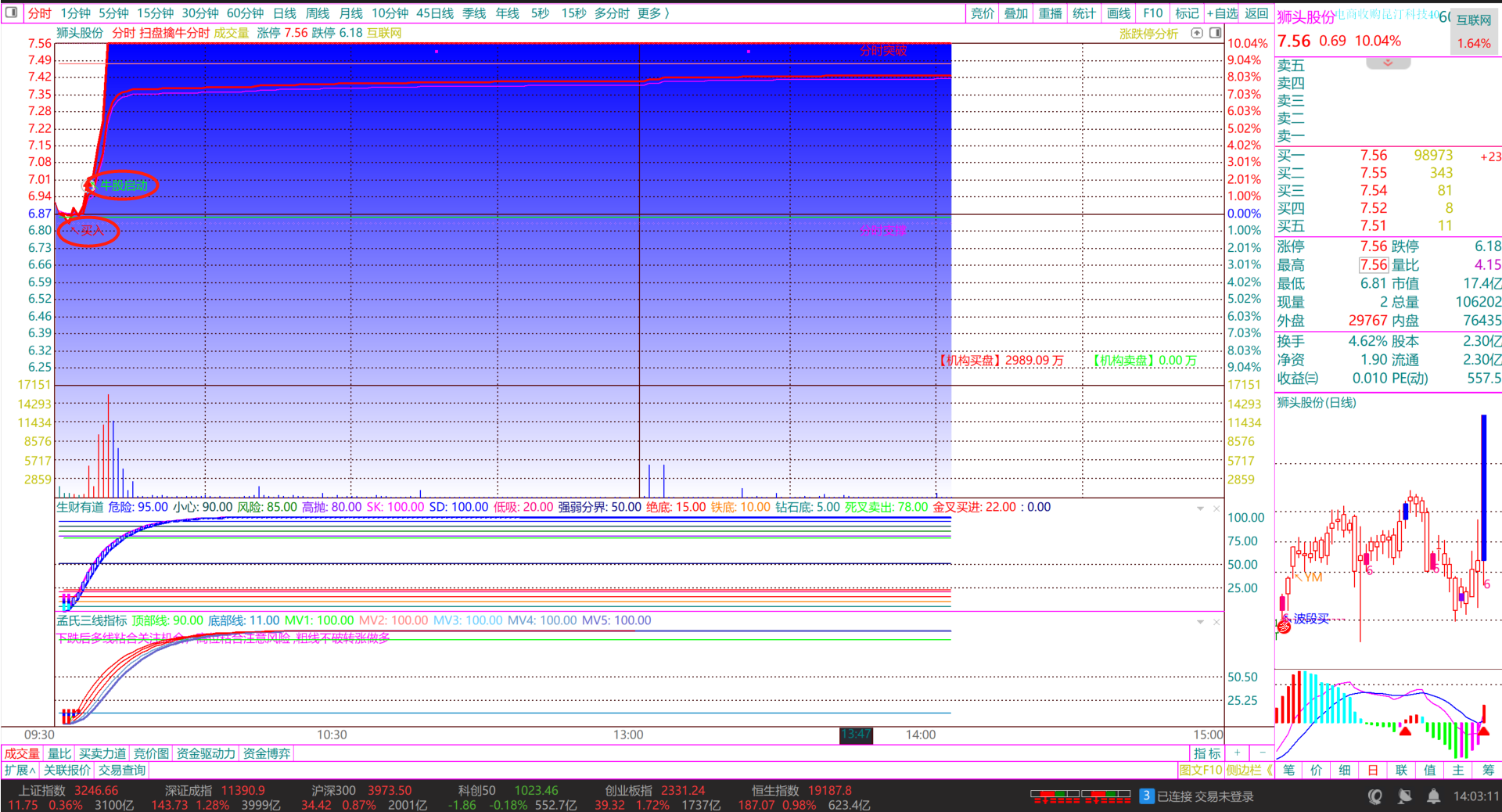Open the bell notification icon

point(1433,796)
